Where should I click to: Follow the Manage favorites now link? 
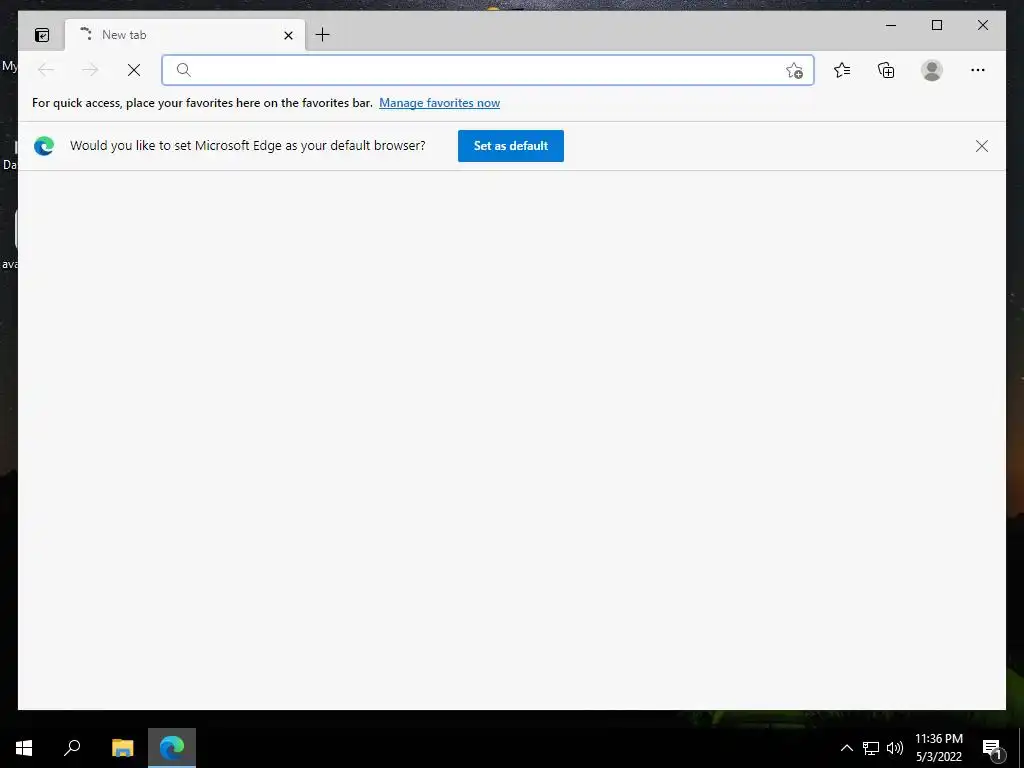pyautogui.click(x=440, y=103)
